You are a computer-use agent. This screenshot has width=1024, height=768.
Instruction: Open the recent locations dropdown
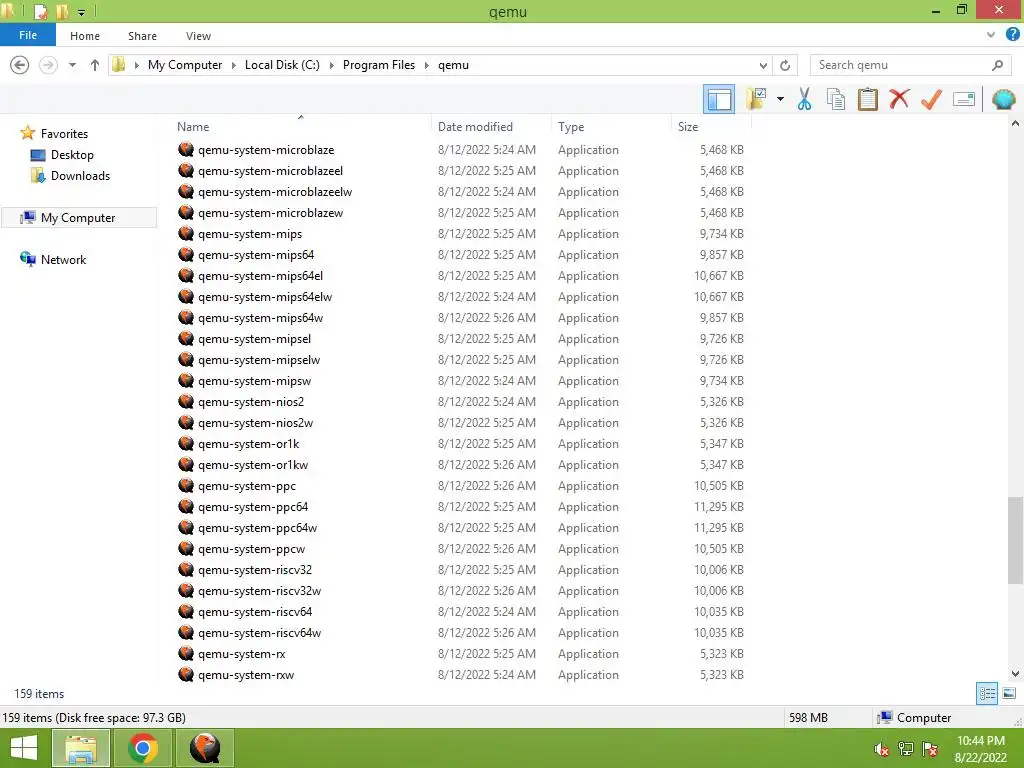(x=72, y=65)
